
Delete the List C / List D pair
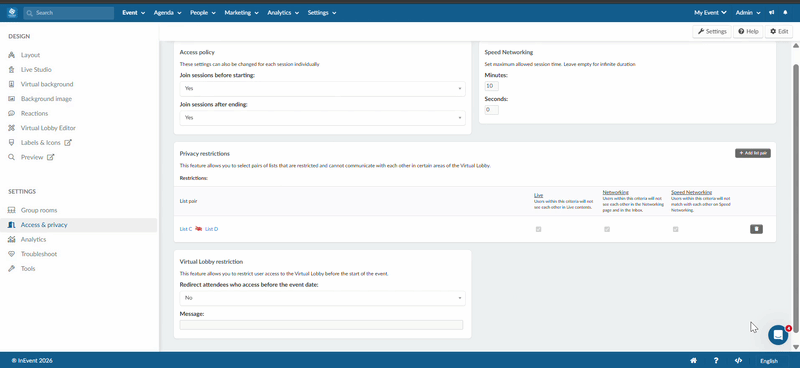click(x=756, y=229)
